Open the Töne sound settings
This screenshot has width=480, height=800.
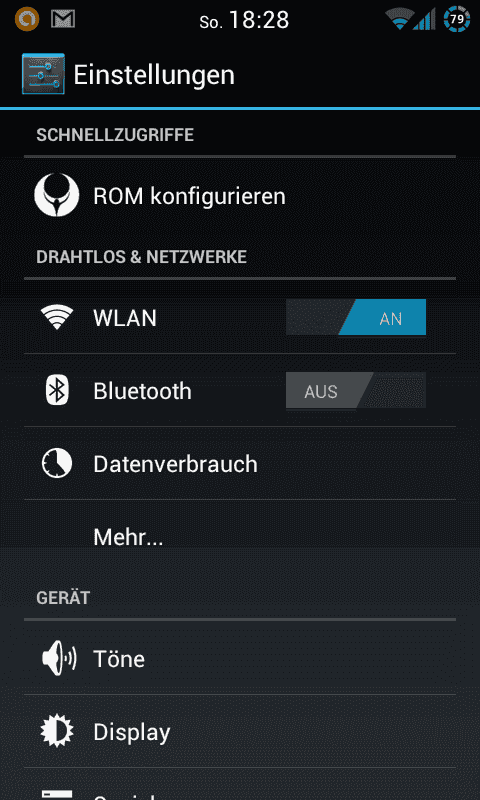pos(240,659)
